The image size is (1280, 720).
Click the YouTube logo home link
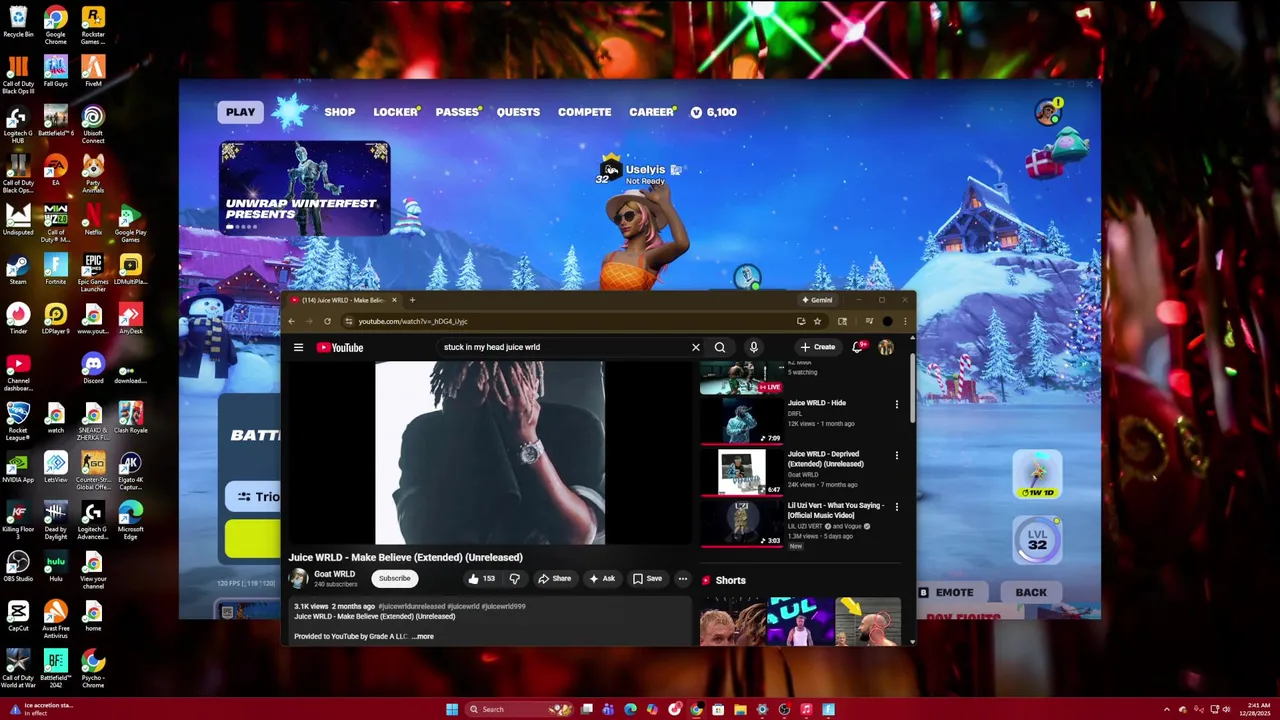[x=340, y=347]
